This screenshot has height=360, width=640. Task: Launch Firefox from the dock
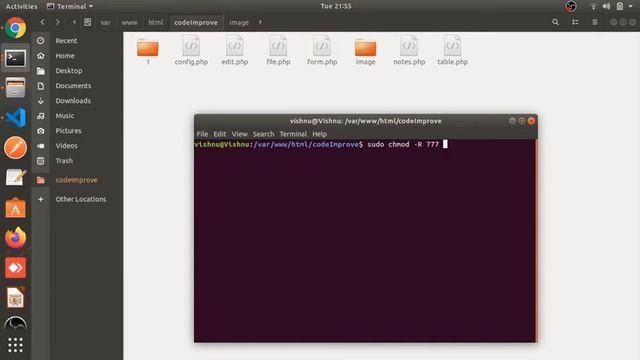click(16, 238)
